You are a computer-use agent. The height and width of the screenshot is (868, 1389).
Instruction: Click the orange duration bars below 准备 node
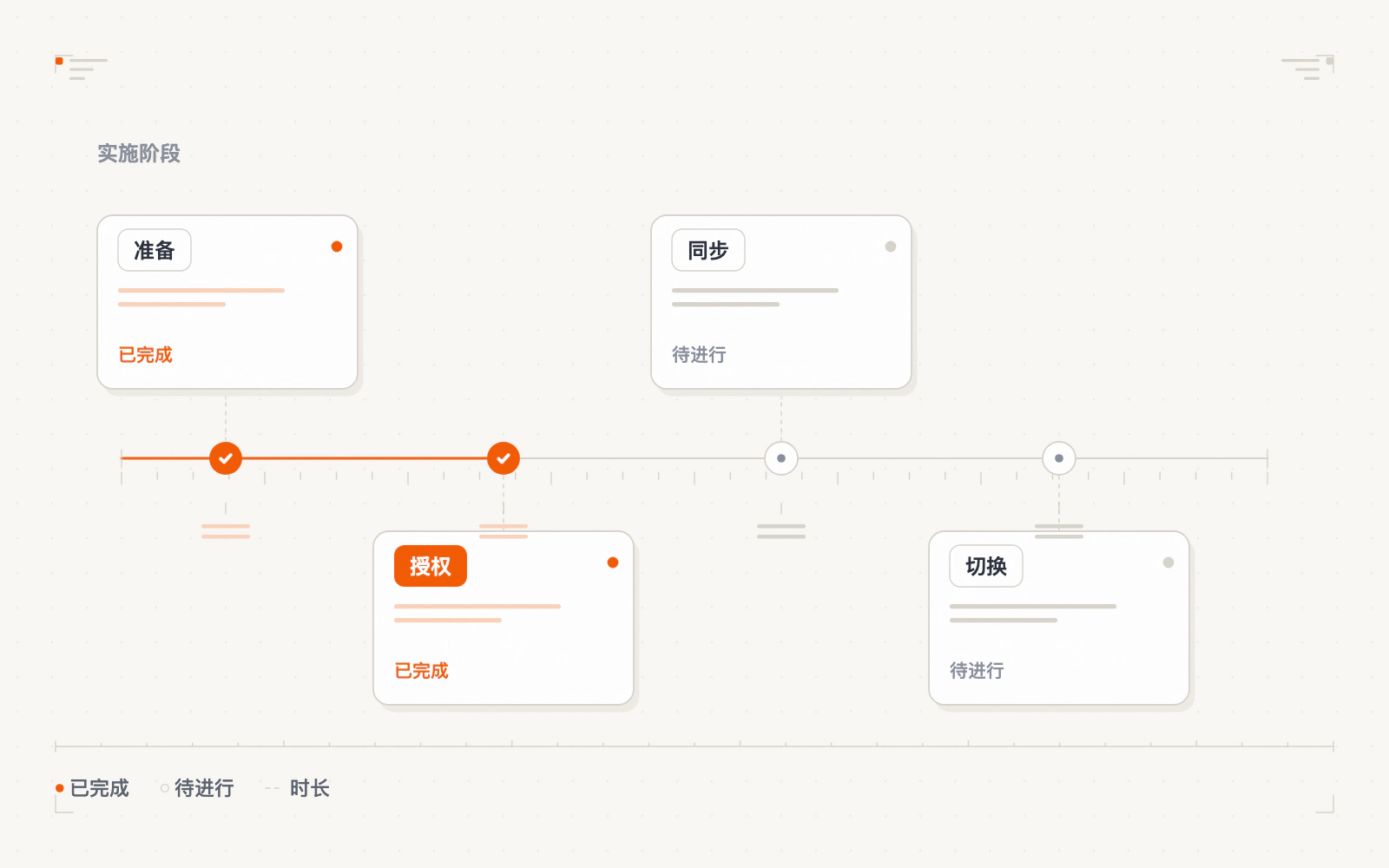coord(226,531)
